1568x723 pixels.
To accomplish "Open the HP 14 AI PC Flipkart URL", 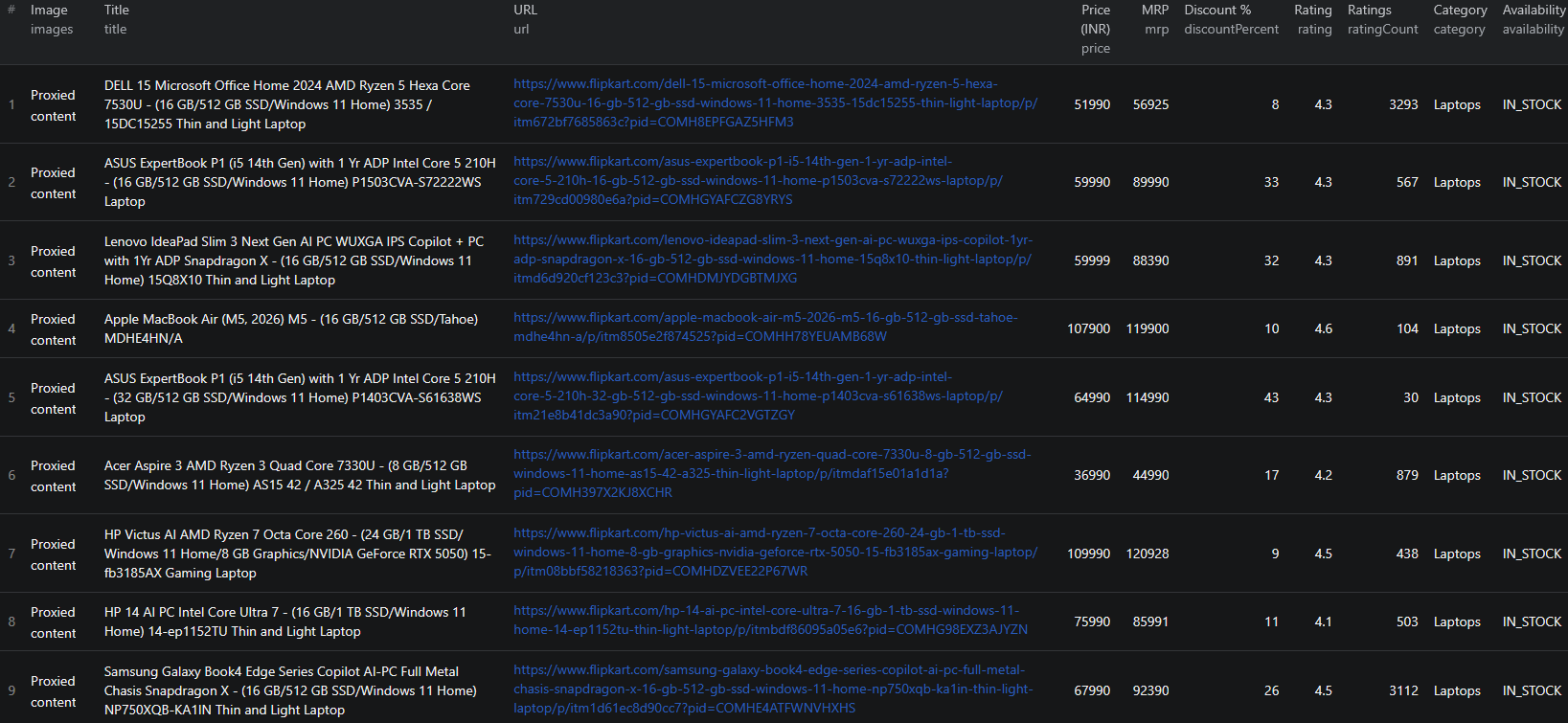I will 770,621.
